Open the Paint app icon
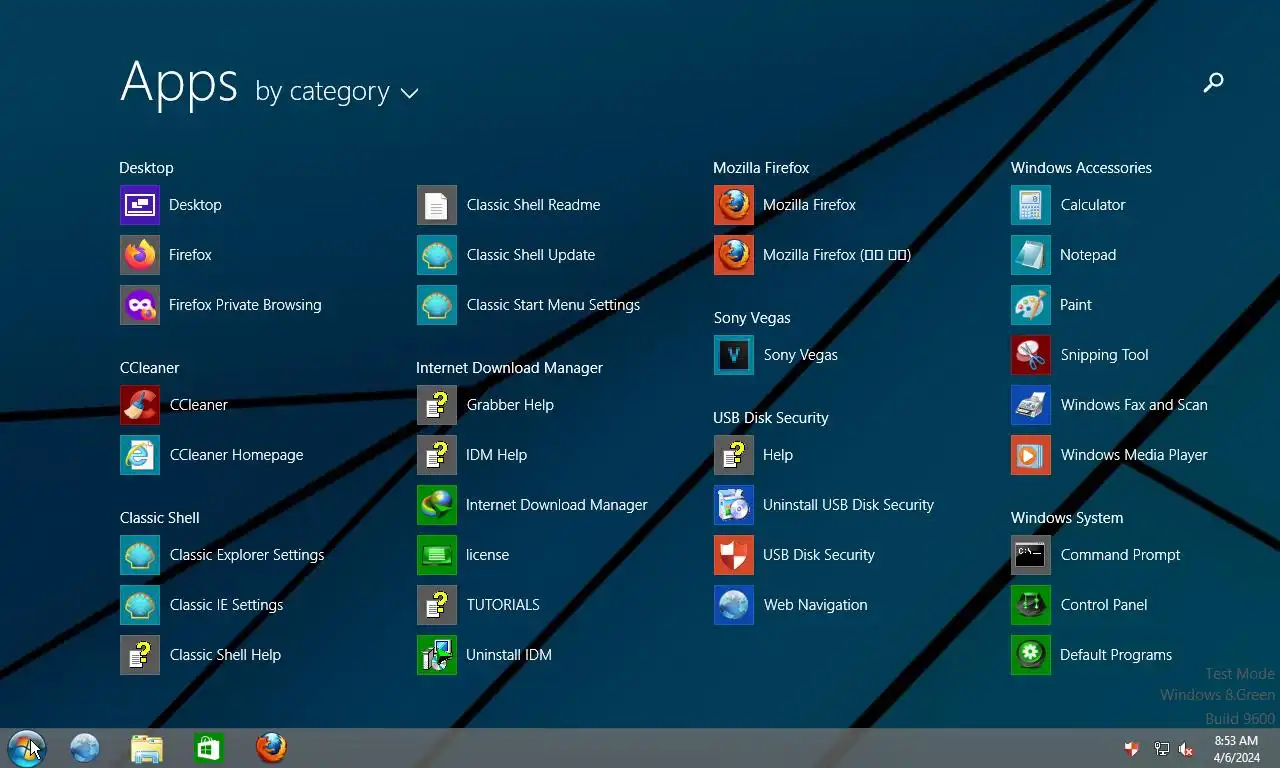 click(1031, 305)
